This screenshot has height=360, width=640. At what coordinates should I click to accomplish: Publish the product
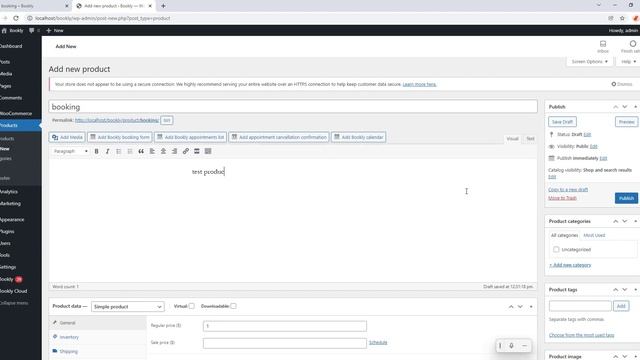point(626,198)
